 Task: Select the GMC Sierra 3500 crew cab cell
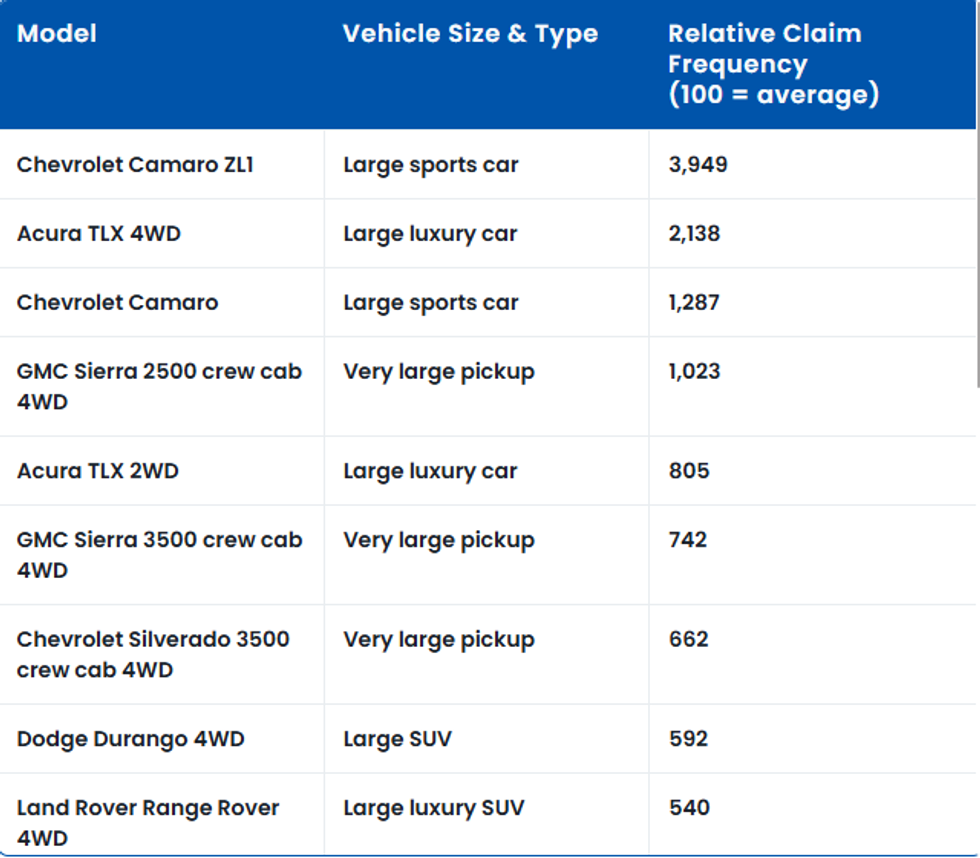pos(159,555)
